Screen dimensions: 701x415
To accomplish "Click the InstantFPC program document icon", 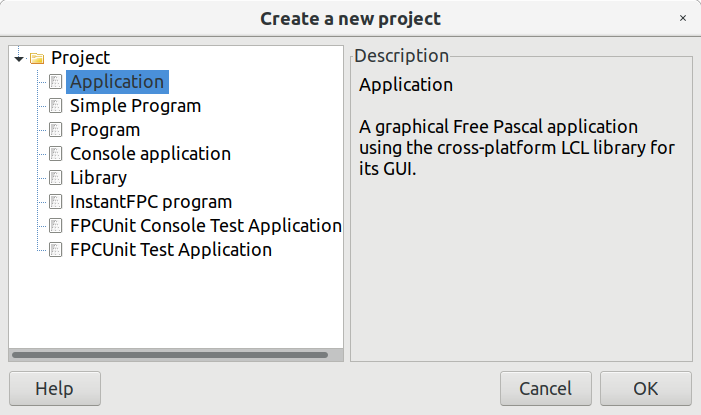I will (x=56, y=202).
